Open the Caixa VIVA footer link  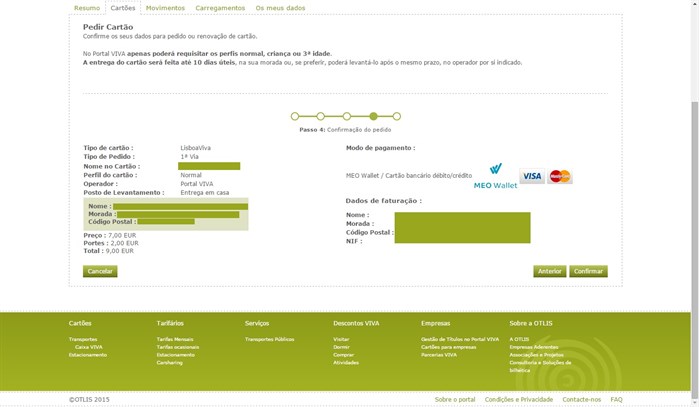89,347
